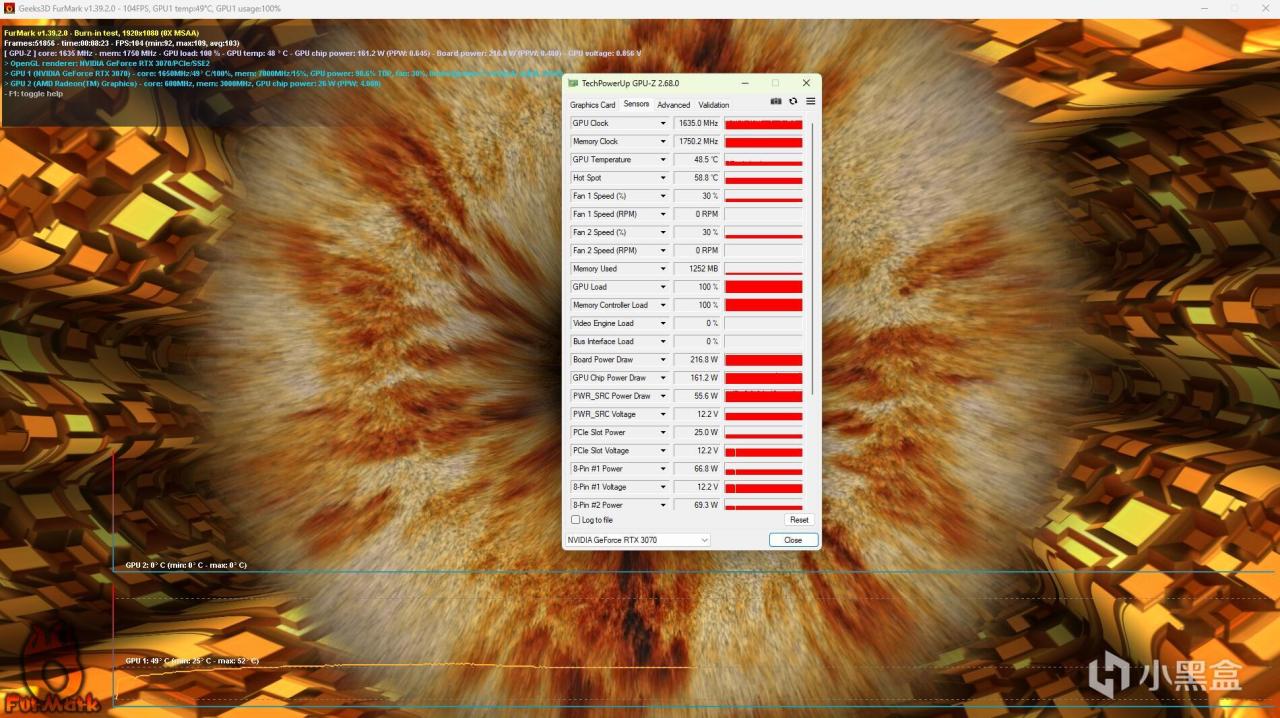Click the 58.8 °C Hot Spot value

tap(697, 178)
